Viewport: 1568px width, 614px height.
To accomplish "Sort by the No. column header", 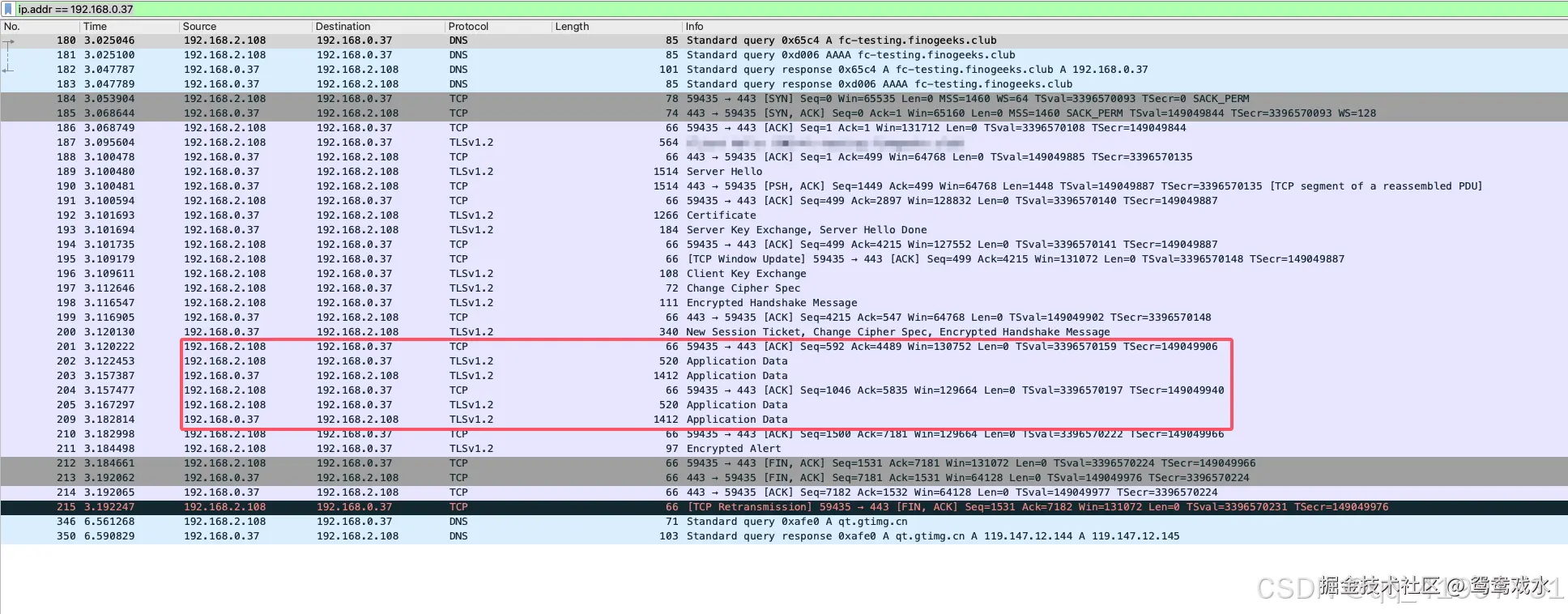I will tap(40, 27).
